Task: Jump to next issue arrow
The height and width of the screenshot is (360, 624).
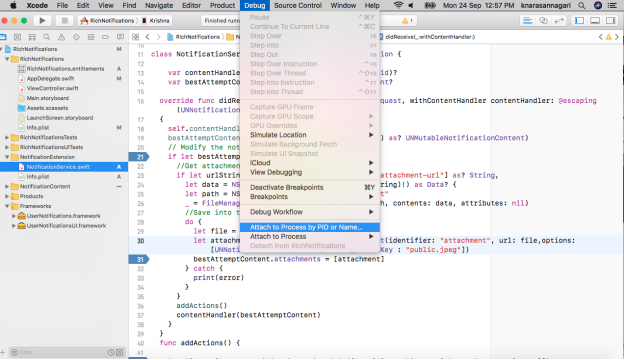Action: (617, 37)
